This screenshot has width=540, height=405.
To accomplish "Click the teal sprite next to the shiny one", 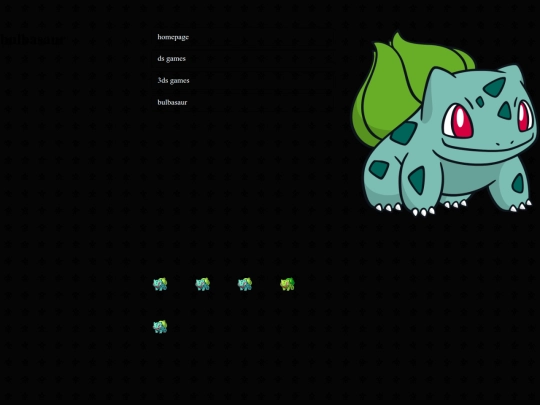I will (245, 284).
